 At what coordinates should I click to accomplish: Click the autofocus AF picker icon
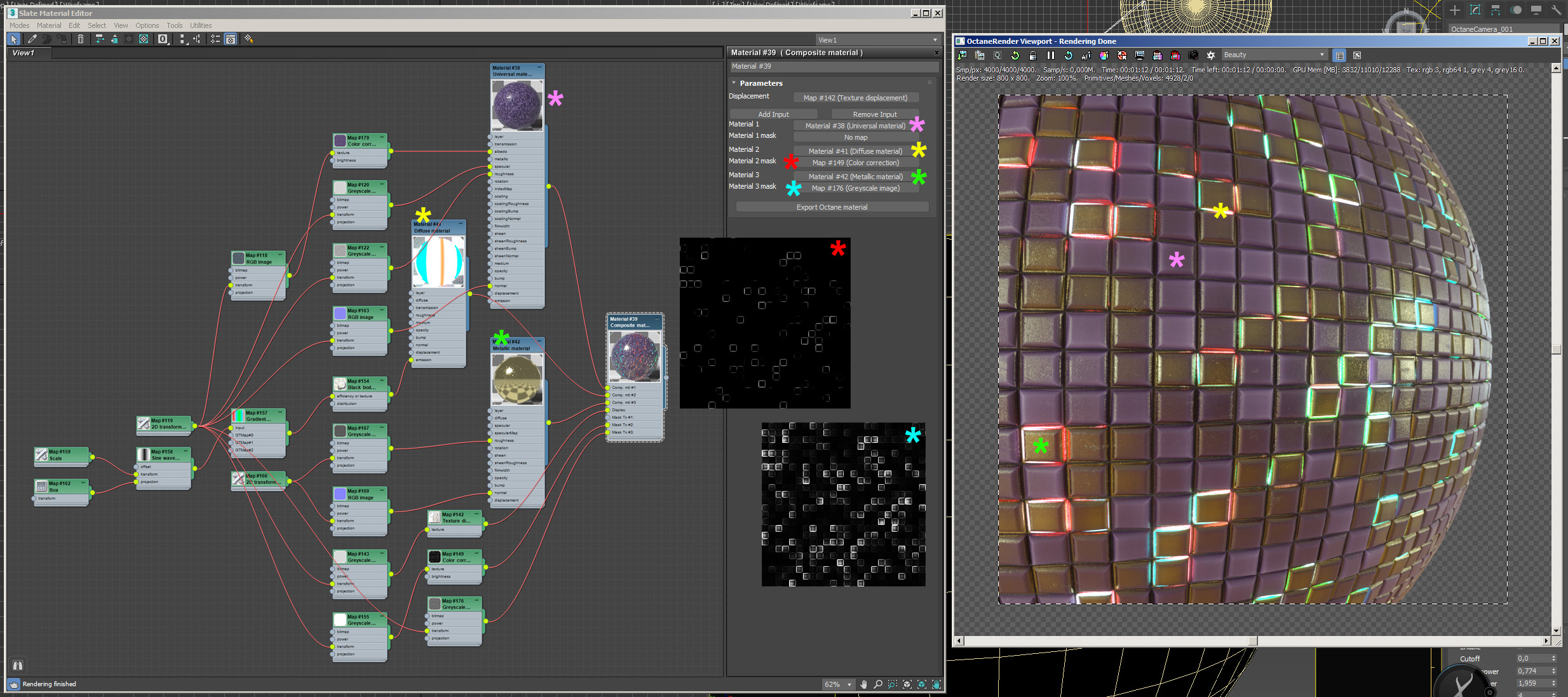1086,55
